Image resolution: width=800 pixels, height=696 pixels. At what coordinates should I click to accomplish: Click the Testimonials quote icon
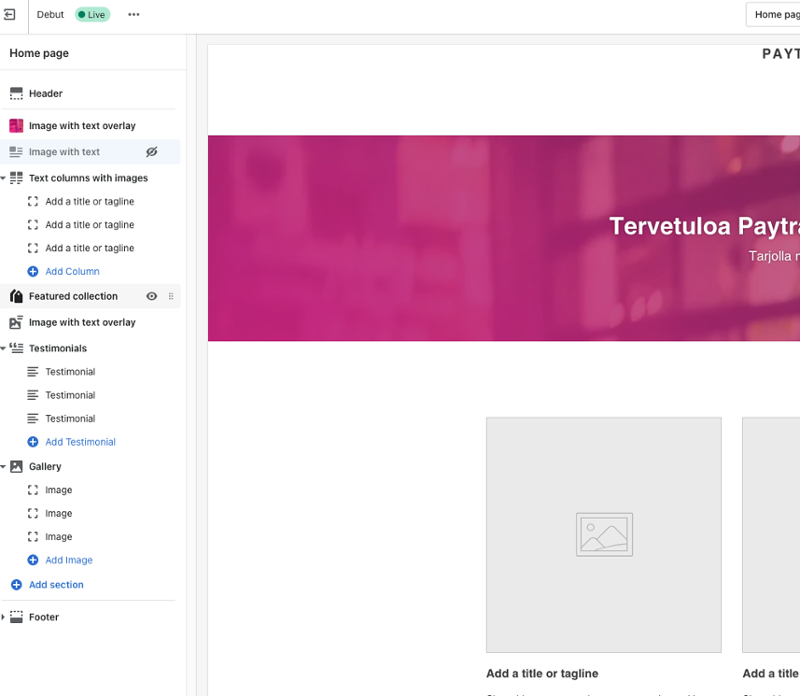point(16,348)
